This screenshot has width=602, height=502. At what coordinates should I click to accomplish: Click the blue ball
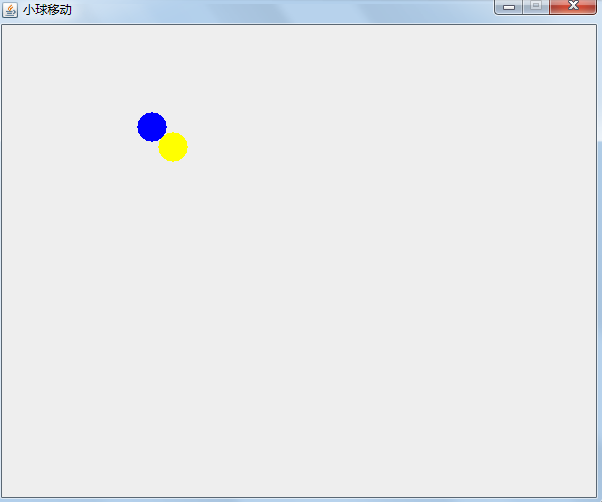point(152,127)
